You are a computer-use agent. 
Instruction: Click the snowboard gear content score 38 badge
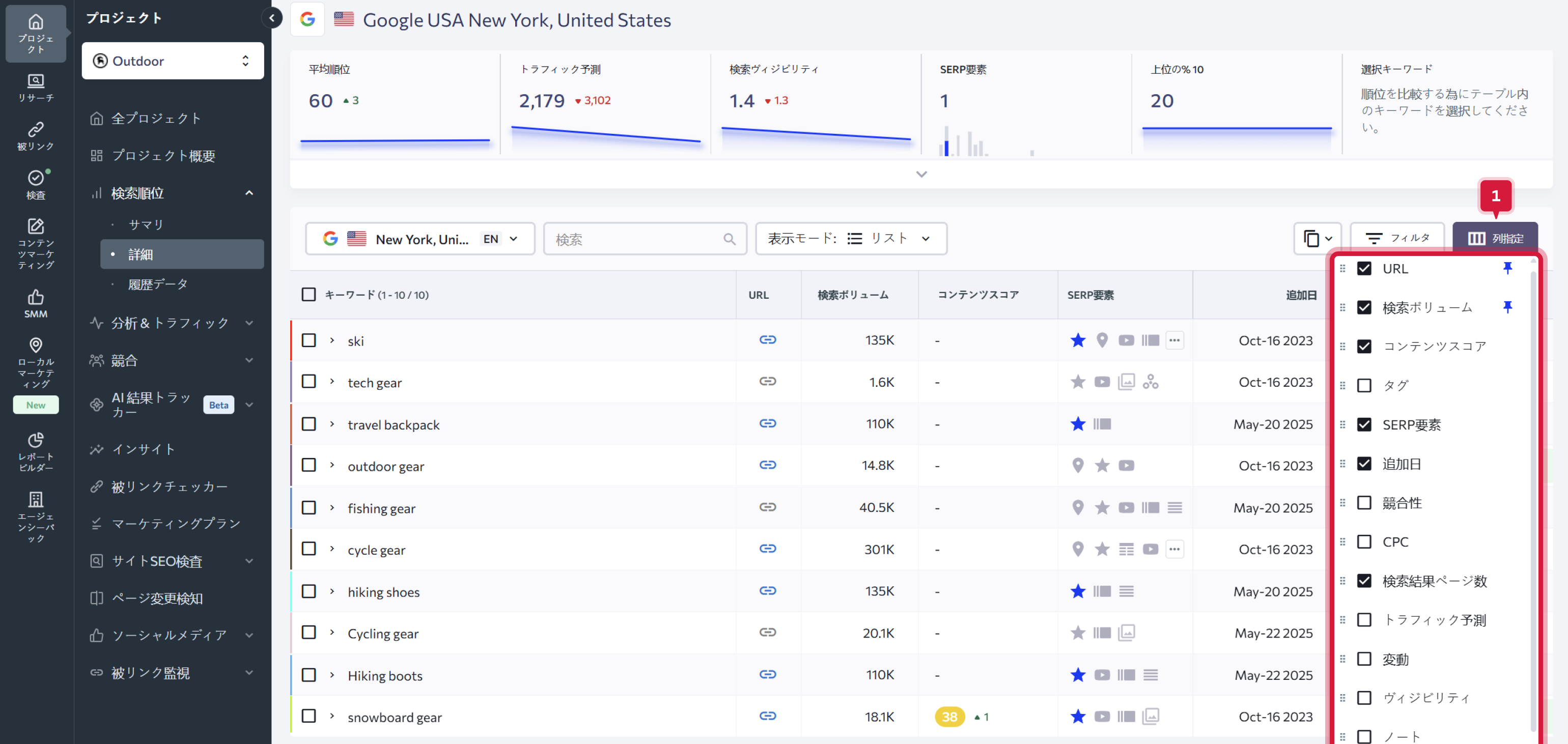(x=949, y=717)
